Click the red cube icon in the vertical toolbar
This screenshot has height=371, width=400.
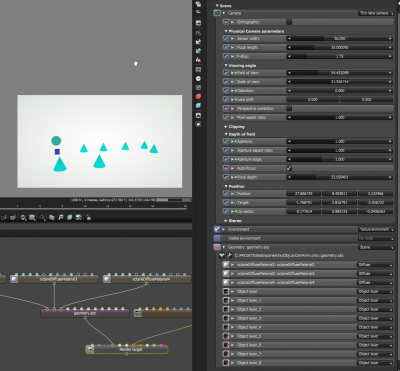198,97
